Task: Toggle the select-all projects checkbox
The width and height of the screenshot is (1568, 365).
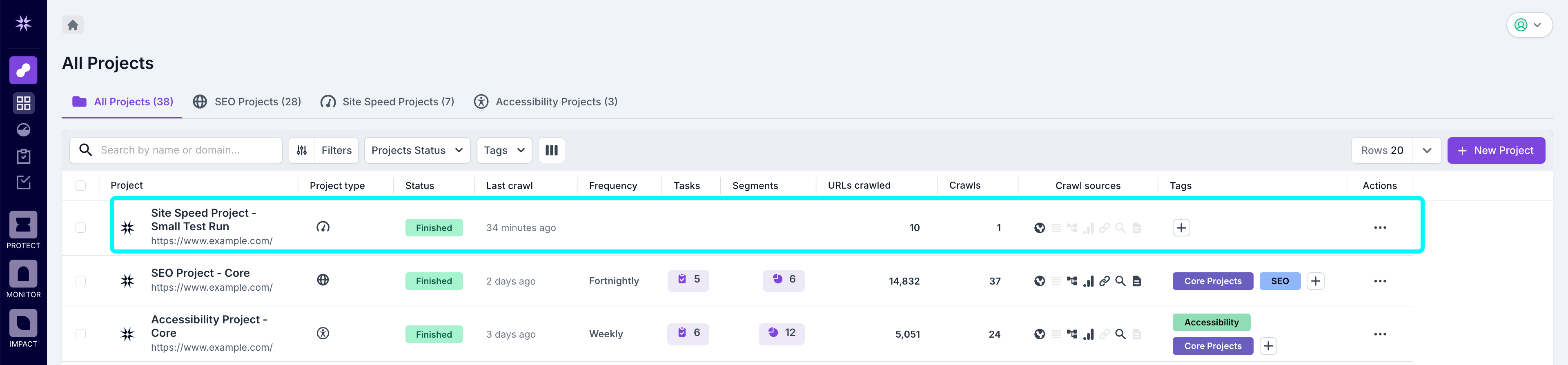Action: coord(80,185)
